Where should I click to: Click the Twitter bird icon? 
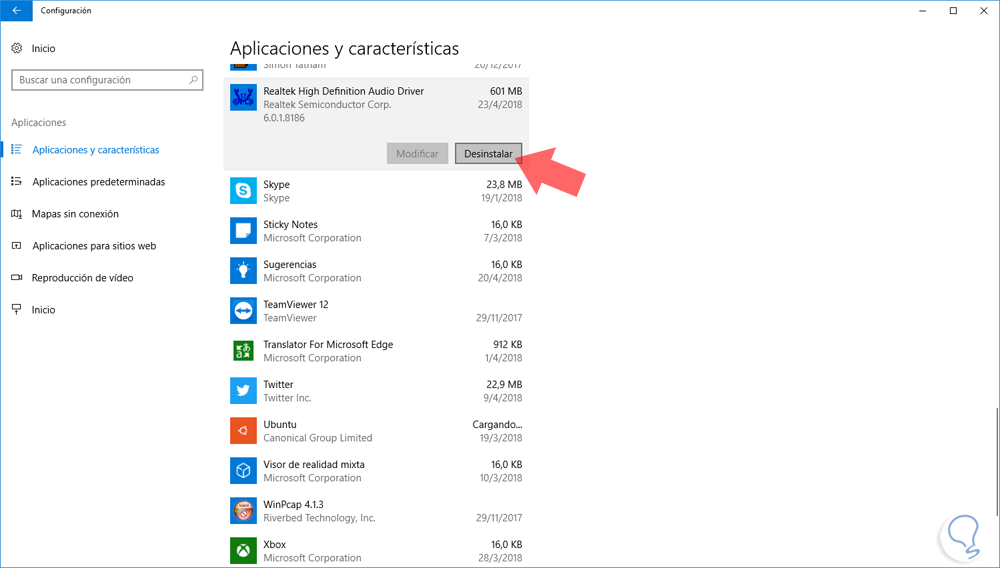click(243, 391)
